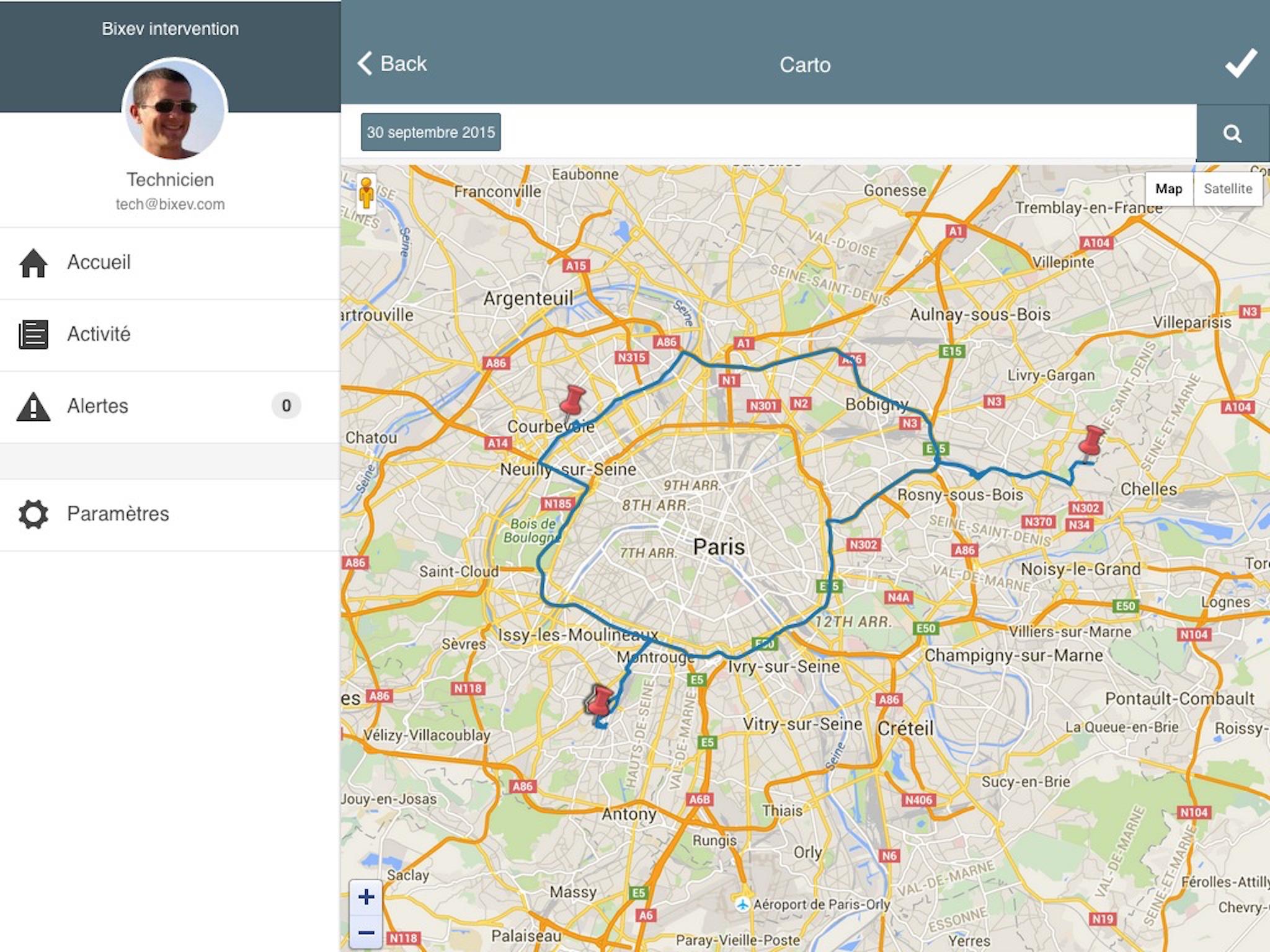The image size is (1270, 952).
Task: Click the search magnifier button
Action: [1233, 133]
